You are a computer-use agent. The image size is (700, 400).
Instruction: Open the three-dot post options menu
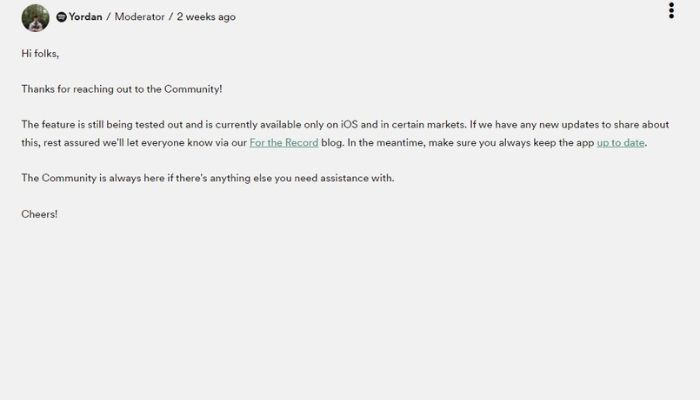click(671, 10)
